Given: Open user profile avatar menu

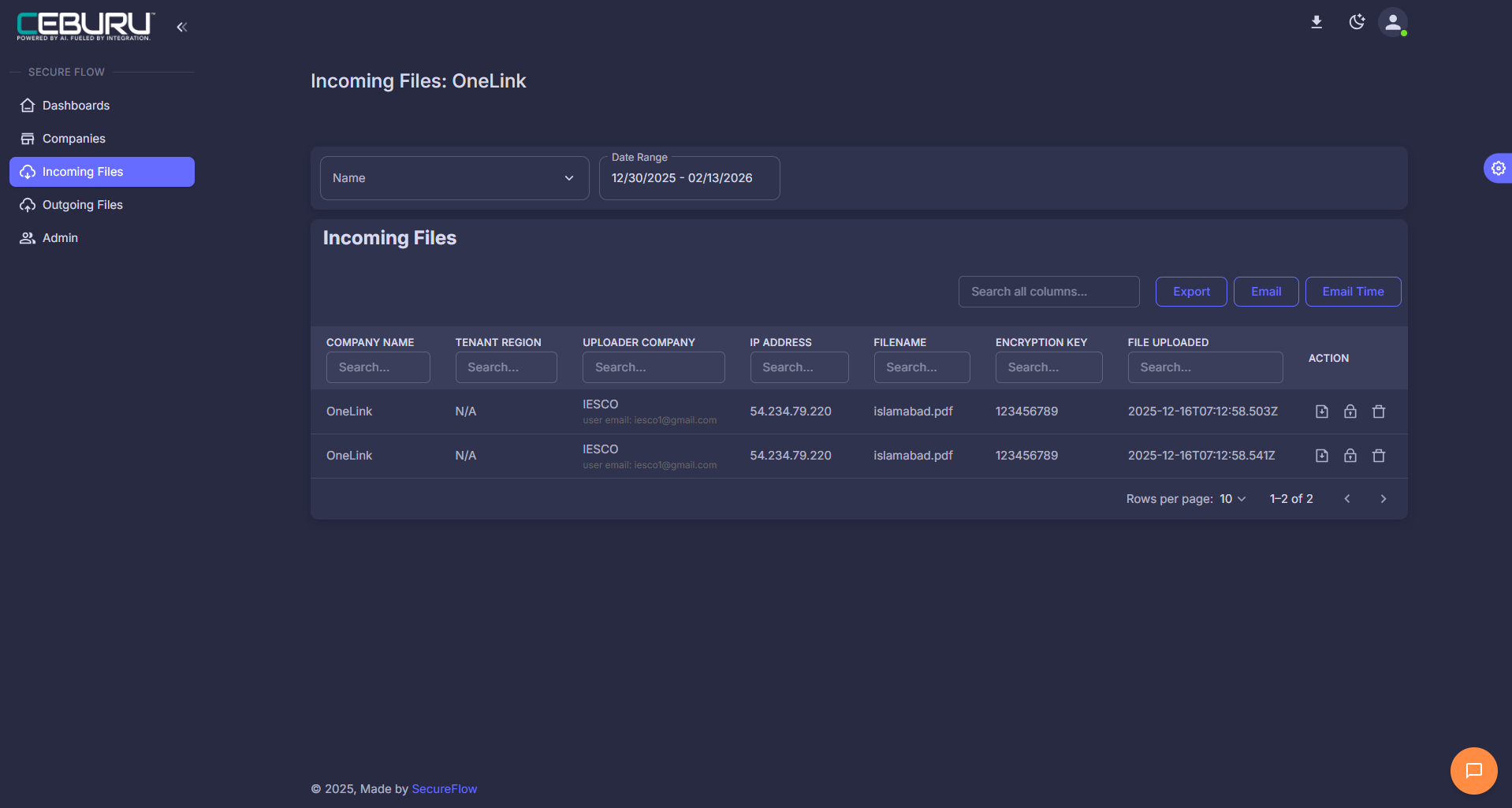Looking at the screenshot, I should (1393, 22).
